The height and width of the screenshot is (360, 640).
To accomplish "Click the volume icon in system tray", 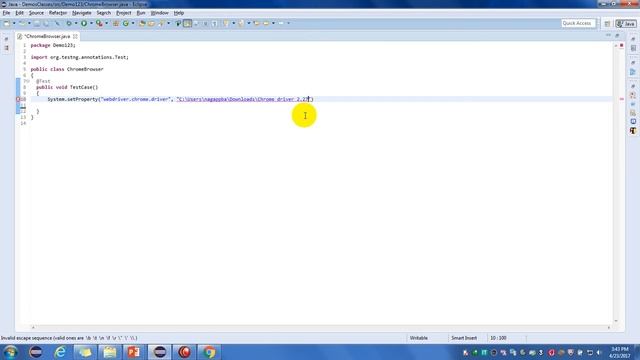I will point(599,352).
